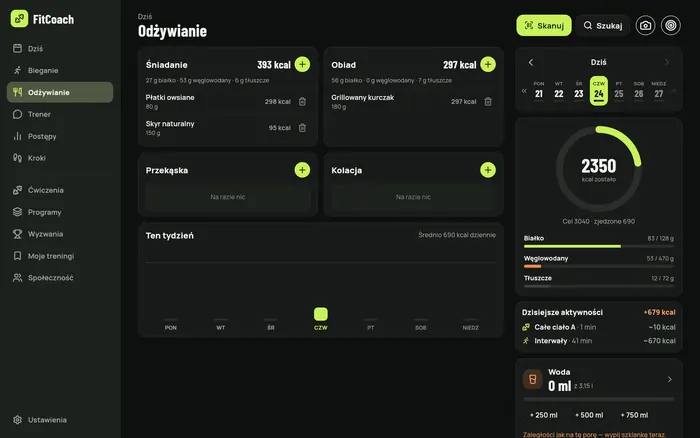
Task: Click the Przekąska 'Na razie nic' placeholder
Action: [228, 197]
